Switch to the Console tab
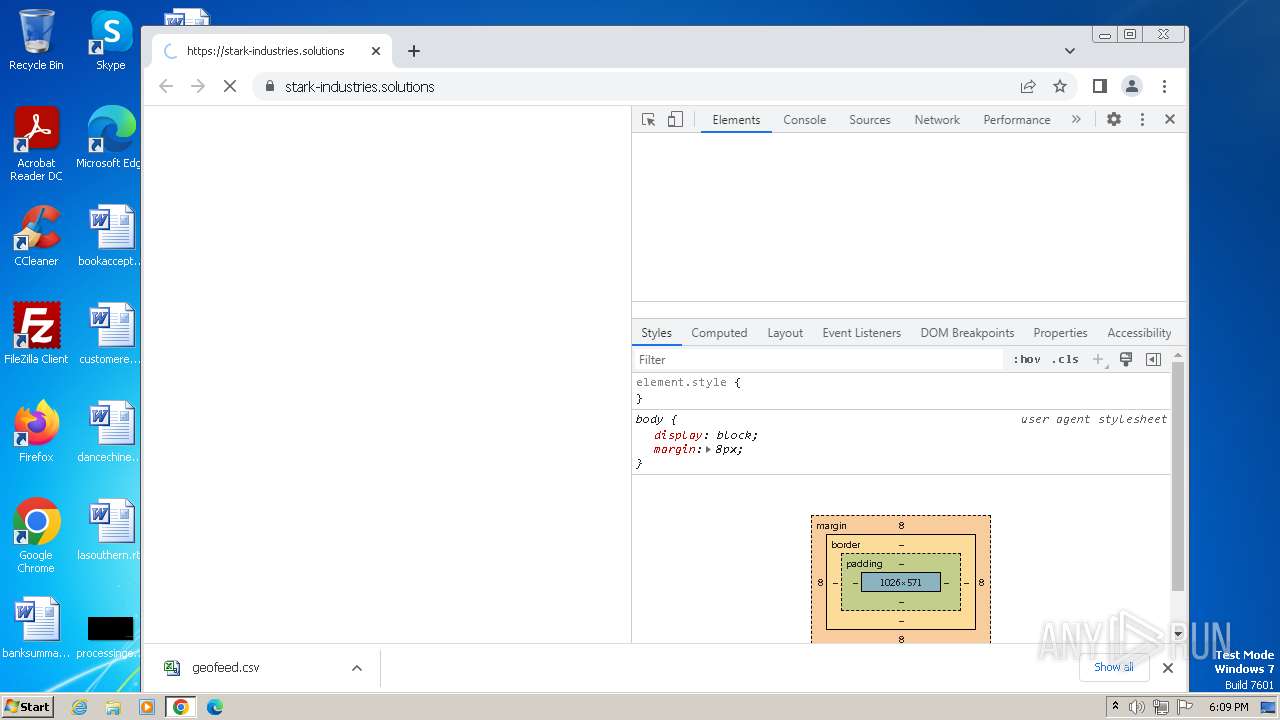The width and height of the screenshot is (1280, 720). click(804, 120)
